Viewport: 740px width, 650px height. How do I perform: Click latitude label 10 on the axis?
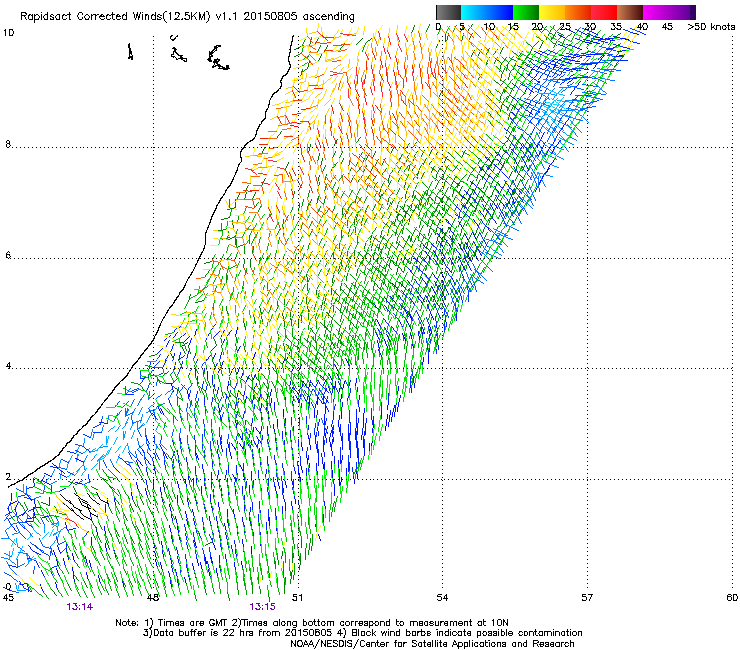[8, 33]
